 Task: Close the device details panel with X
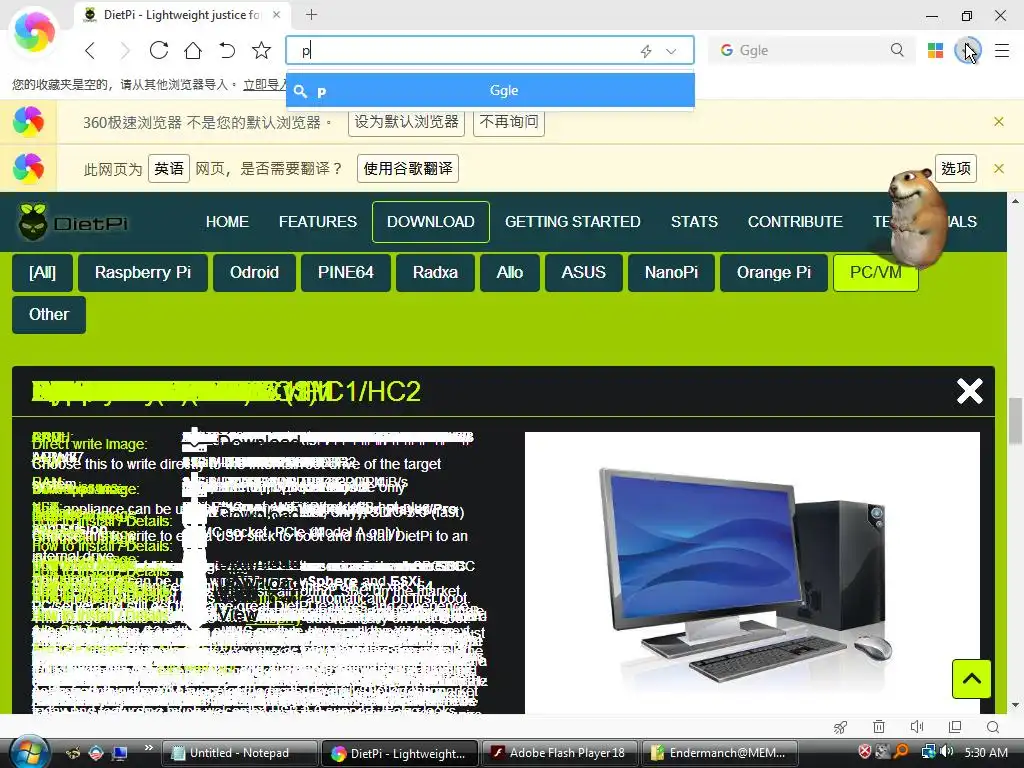pyautogui.click(x=969, y=391)
